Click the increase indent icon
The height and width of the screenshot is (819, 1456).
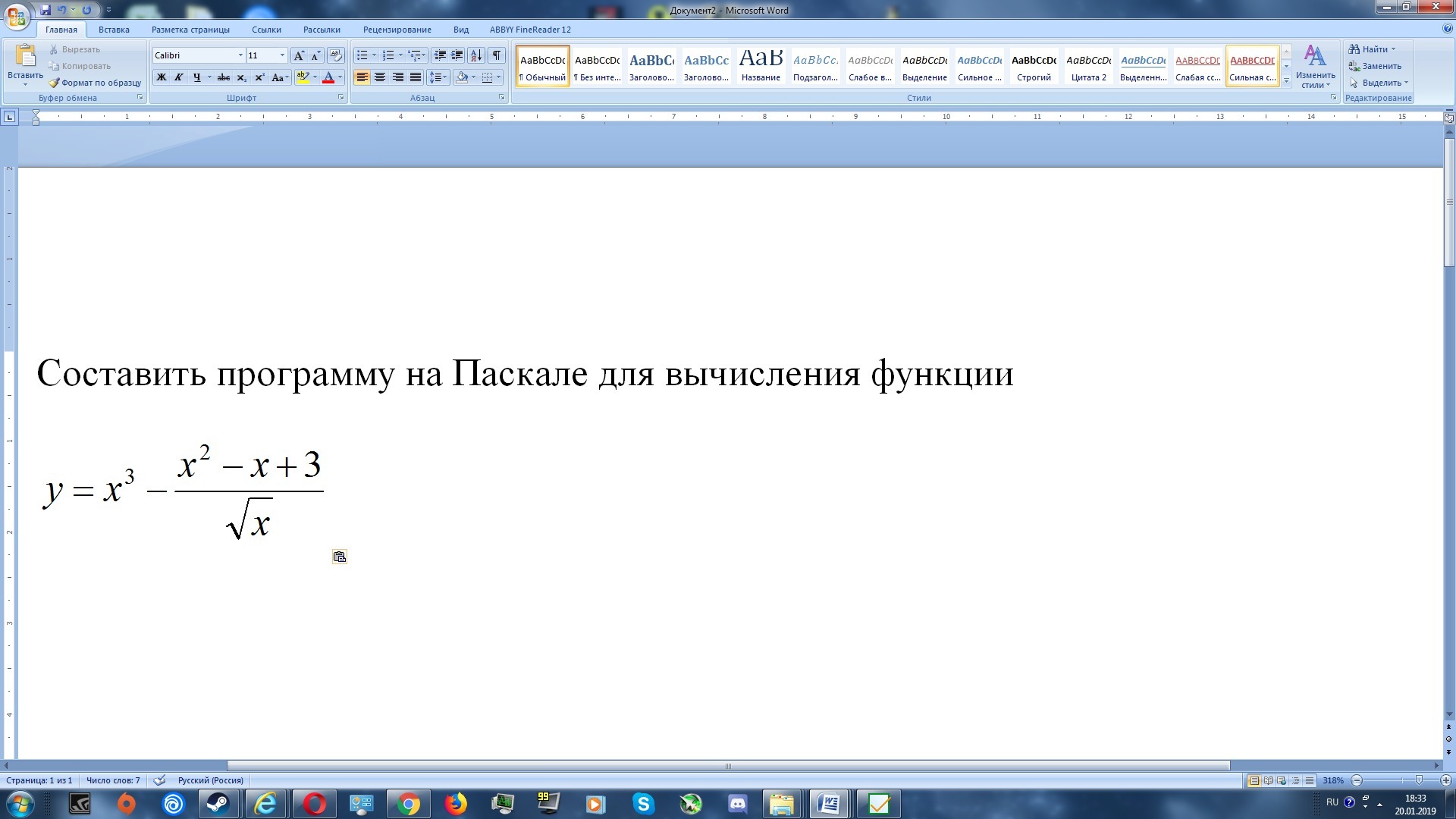point(457,55)
